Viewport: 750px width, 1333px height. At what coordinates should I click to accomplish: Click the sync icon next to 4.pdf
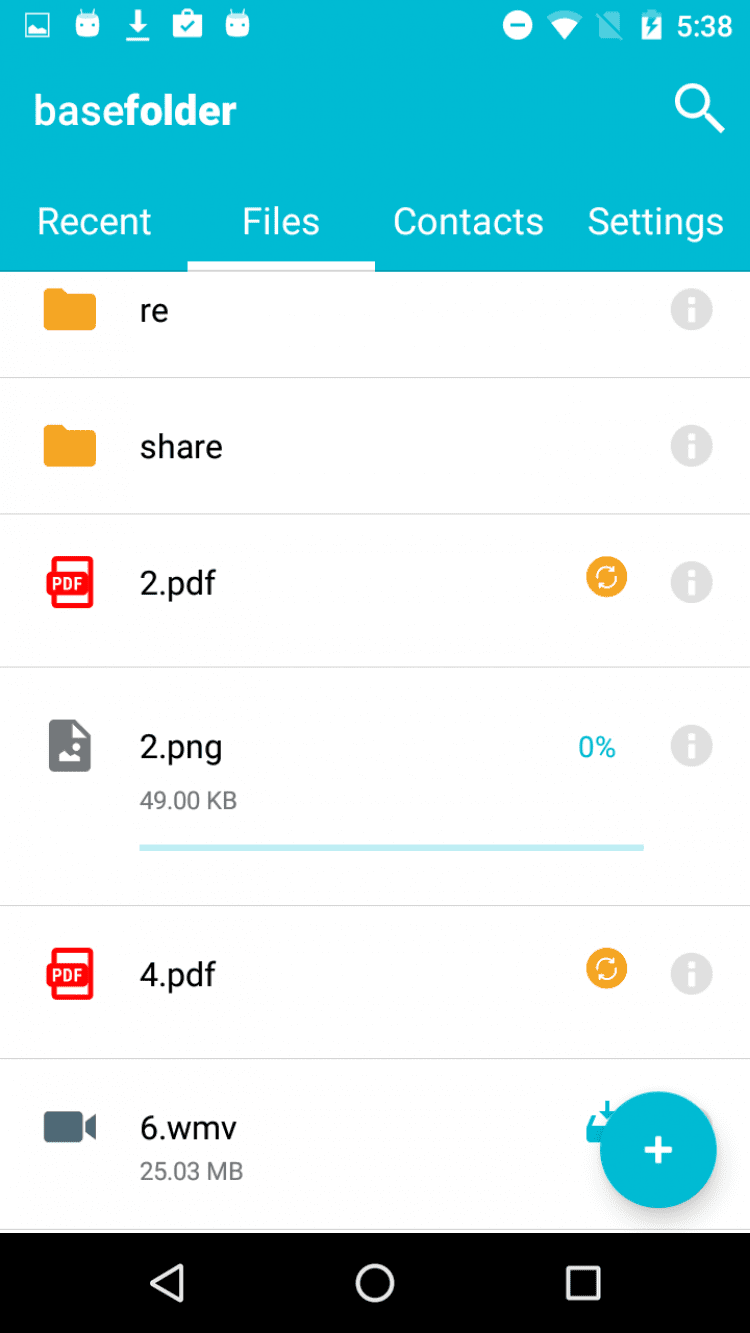point(606,969)
